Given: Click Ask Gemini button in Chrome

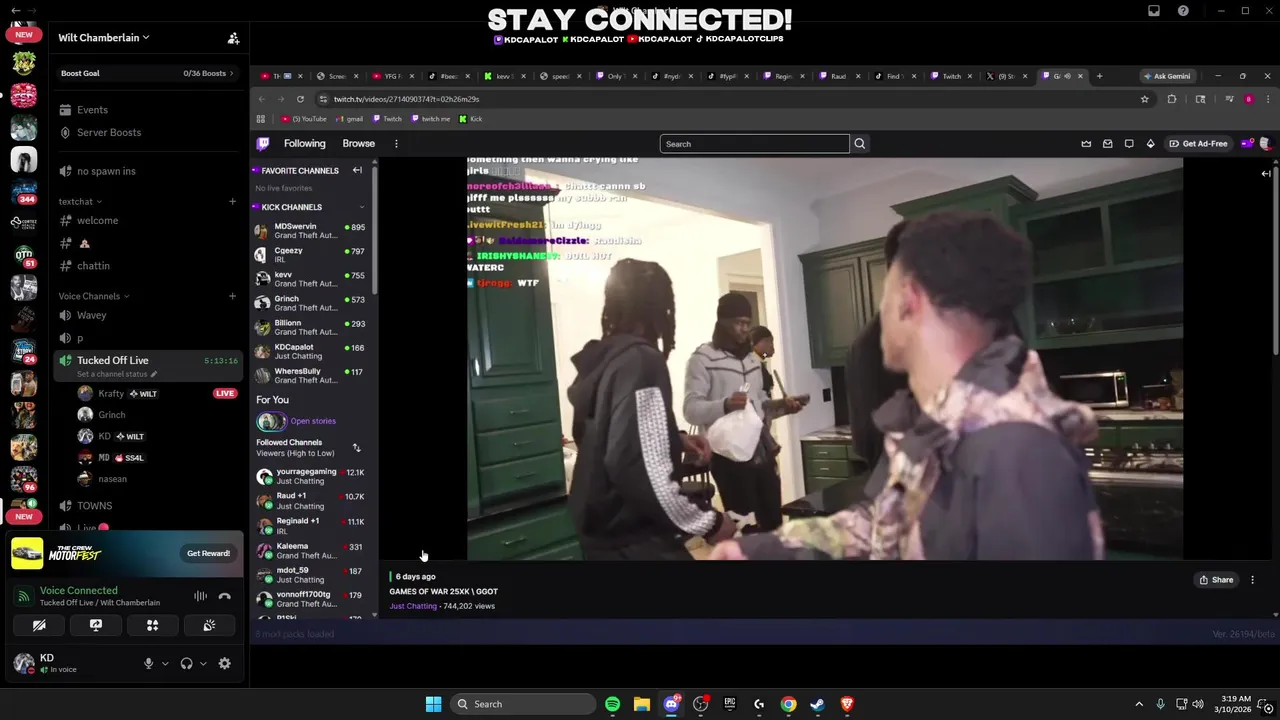Looking at the screenshot, I should 1168,76.
